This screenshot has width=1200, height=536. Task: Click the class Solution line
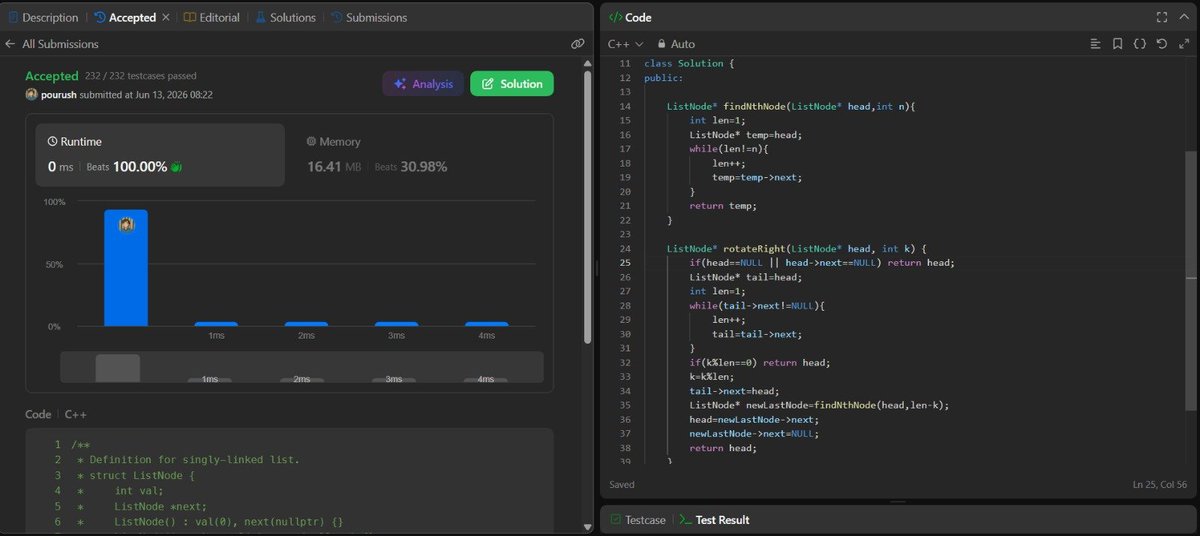click(x=690, y=64)
